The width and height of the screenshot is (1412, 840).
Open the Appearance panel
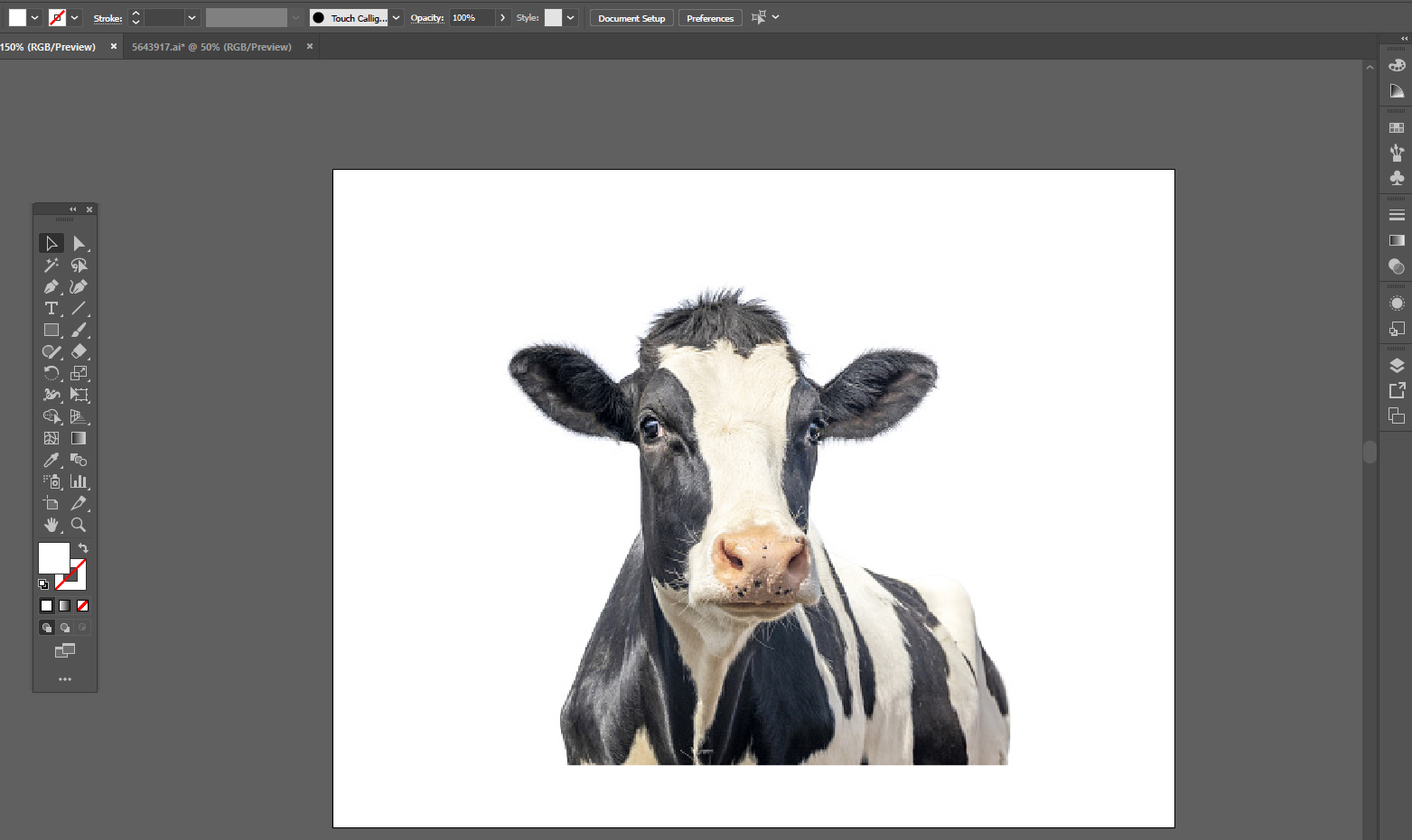(1397, 303)
